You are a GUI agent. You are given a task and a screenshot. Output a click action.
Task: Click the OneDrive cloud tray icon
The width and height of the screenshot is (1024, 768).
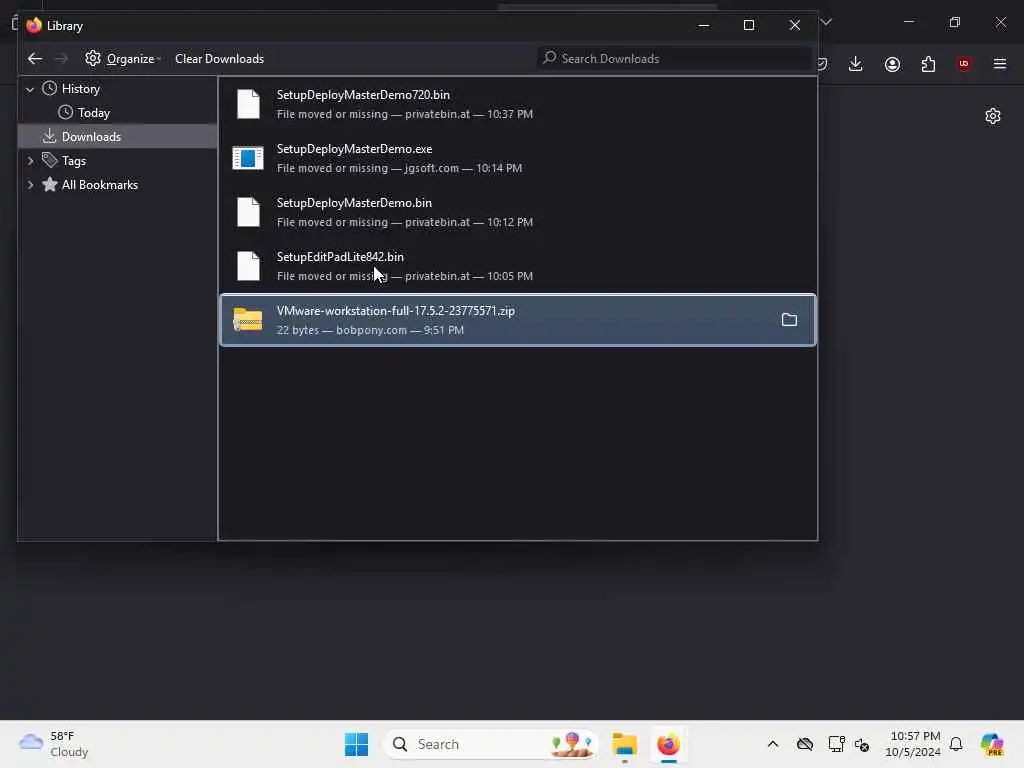pyautogui.click(x=805, y=744)
